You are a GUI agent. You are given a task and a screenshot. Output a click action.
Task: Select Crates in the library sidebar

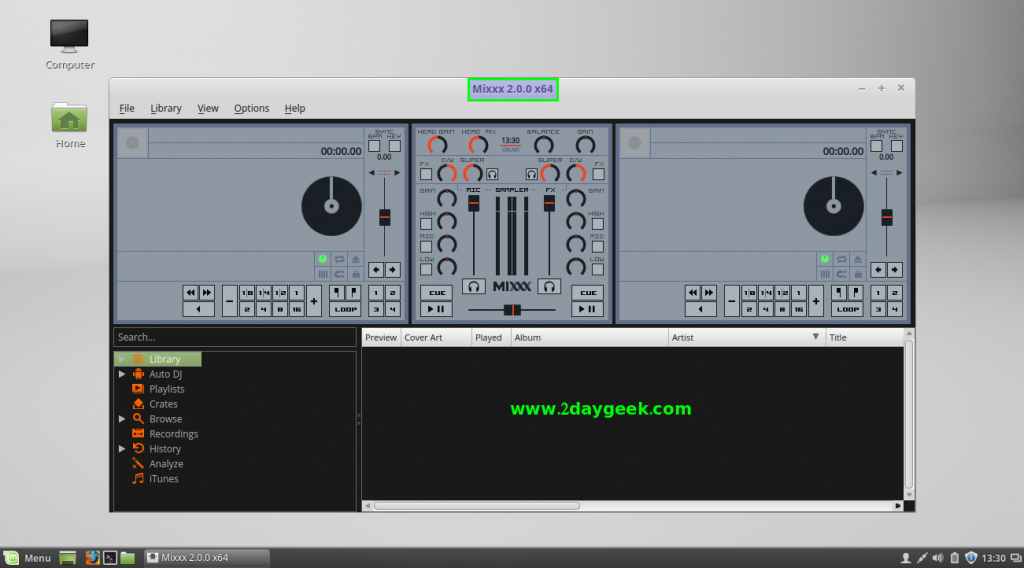click(x=163, y=404)
